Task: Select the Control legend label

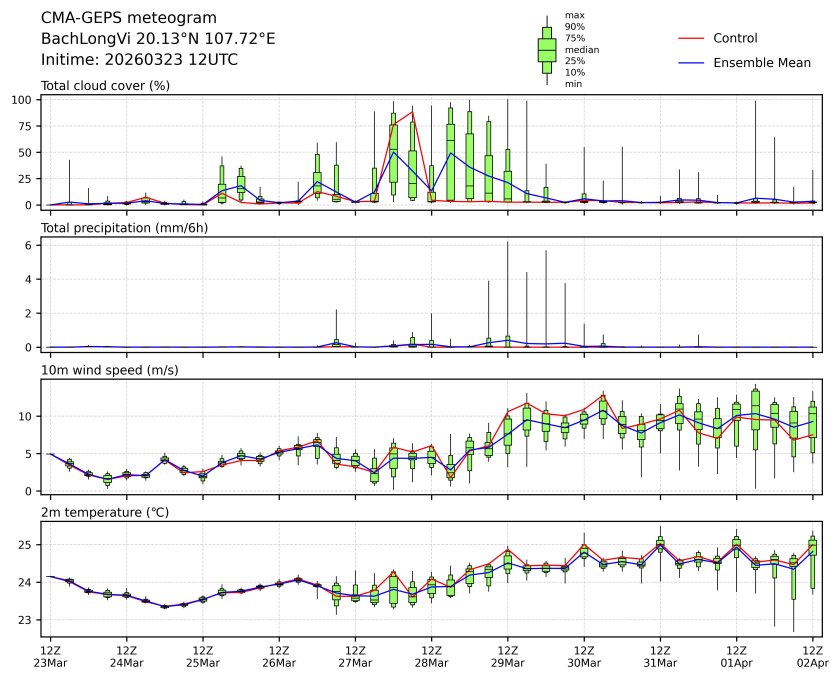Action: [735, 38]
